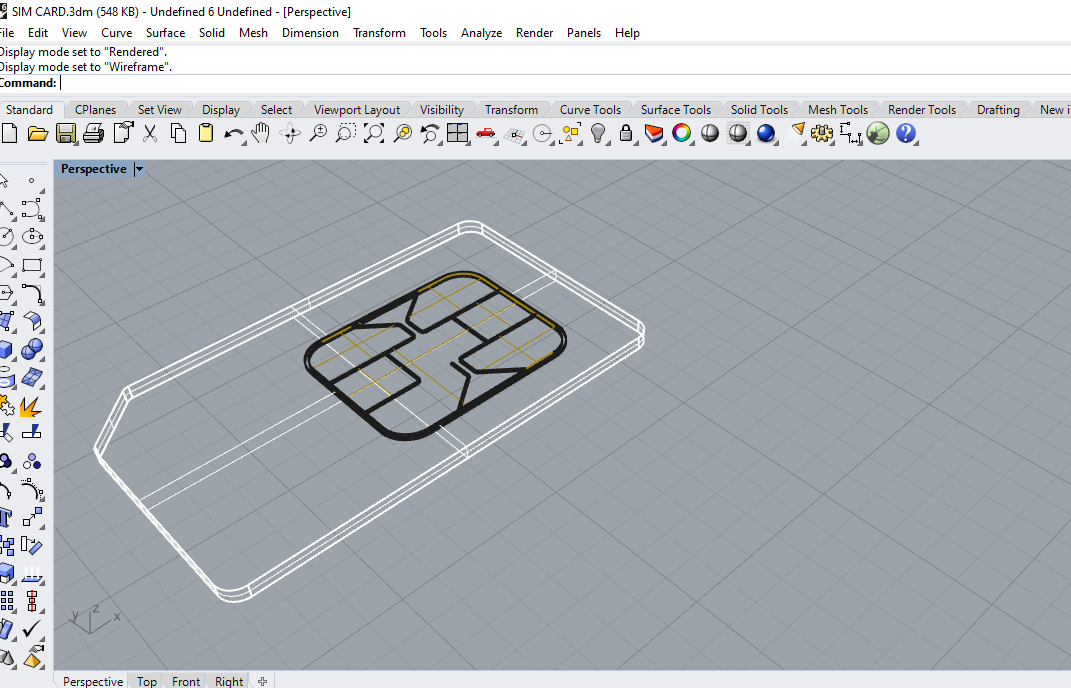Switch to the Viewport Layout tab
The image size is (1071, 688).
tap(357, 109)
